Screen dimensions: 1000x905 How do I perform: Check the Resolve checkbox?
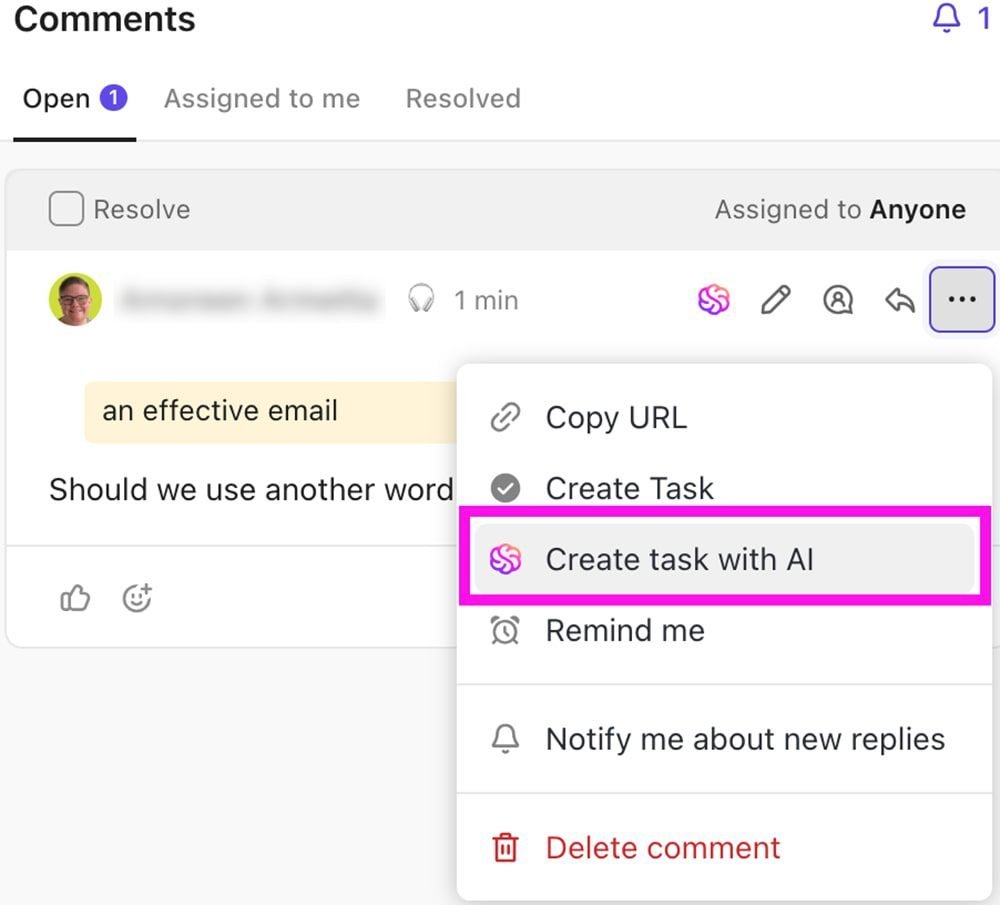coord(66,209)
